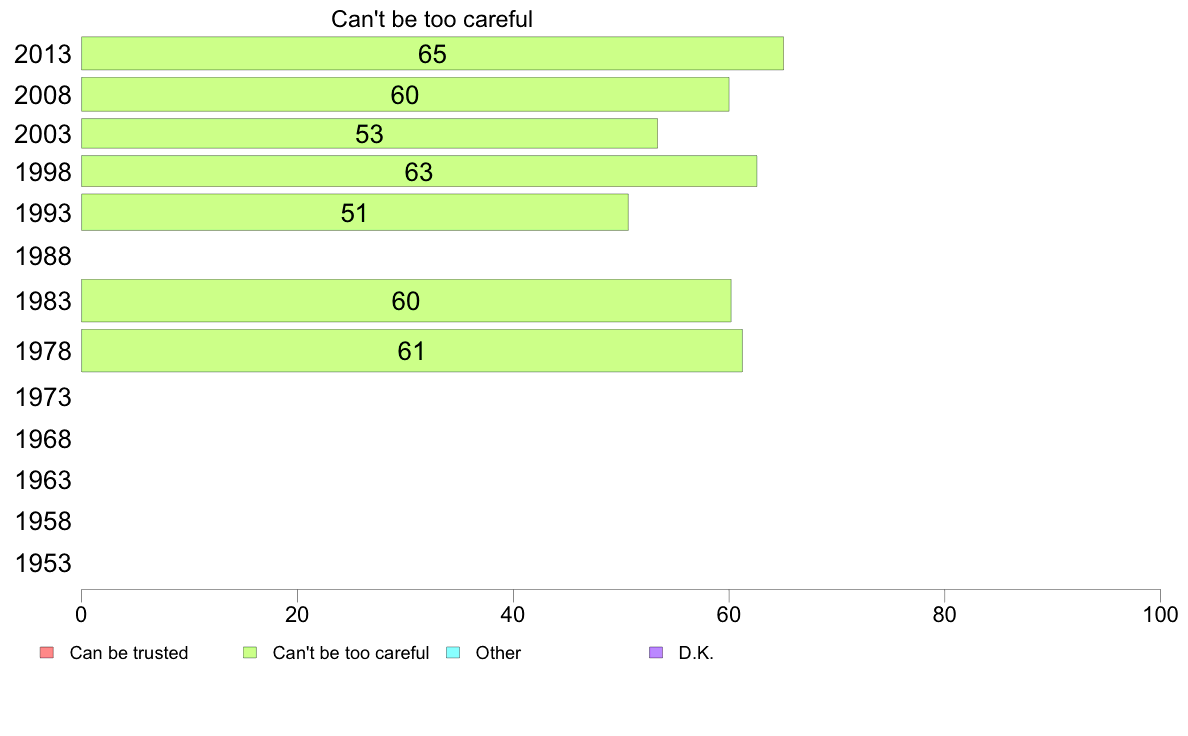Click the cyan Other legend swatch
Viewport: 1188px width, 736px height.
coord(452,653)
